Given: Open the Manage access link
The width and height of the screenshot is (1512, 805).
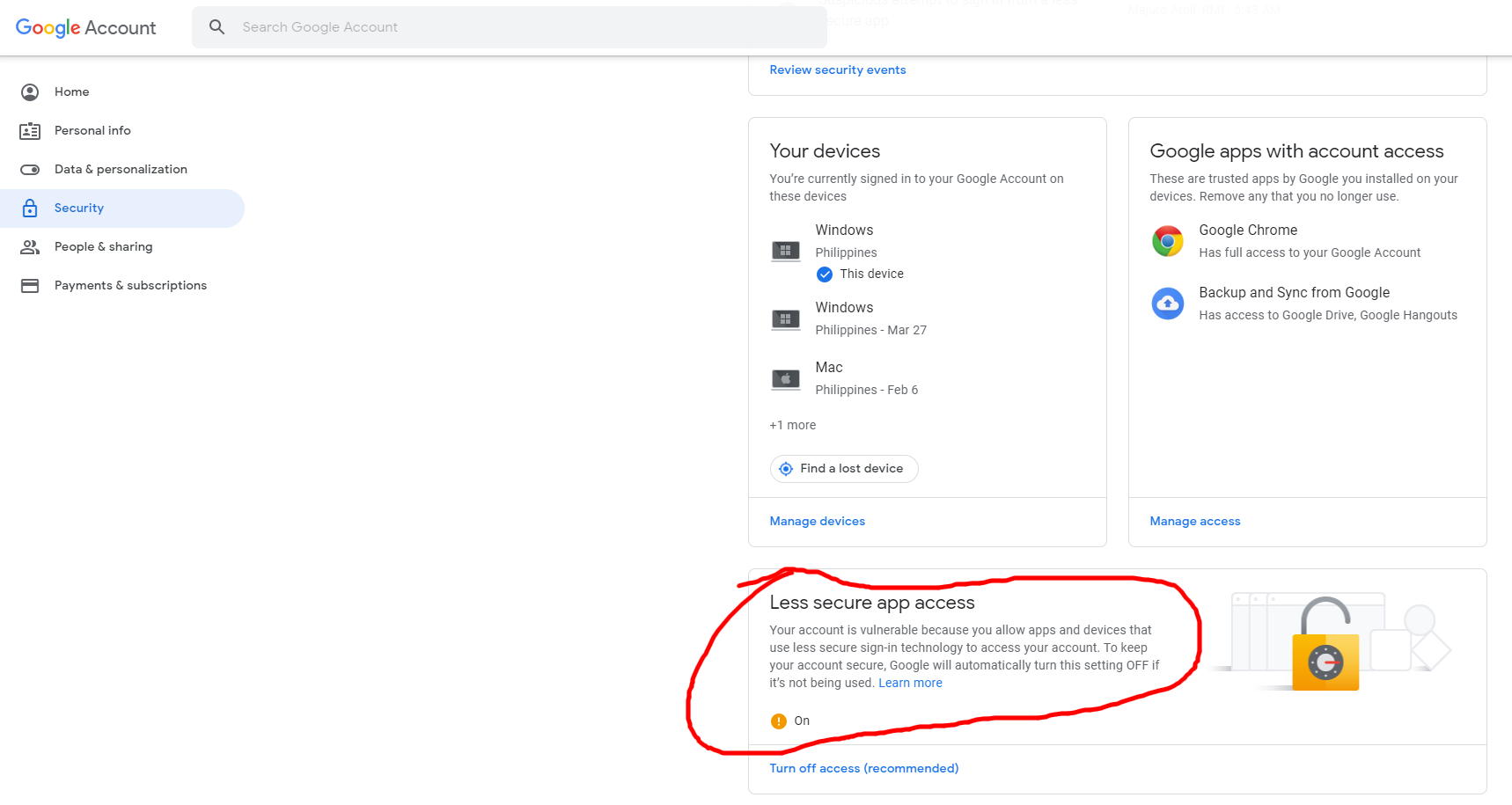Looking at the screenshot, I should point(1194,522).
